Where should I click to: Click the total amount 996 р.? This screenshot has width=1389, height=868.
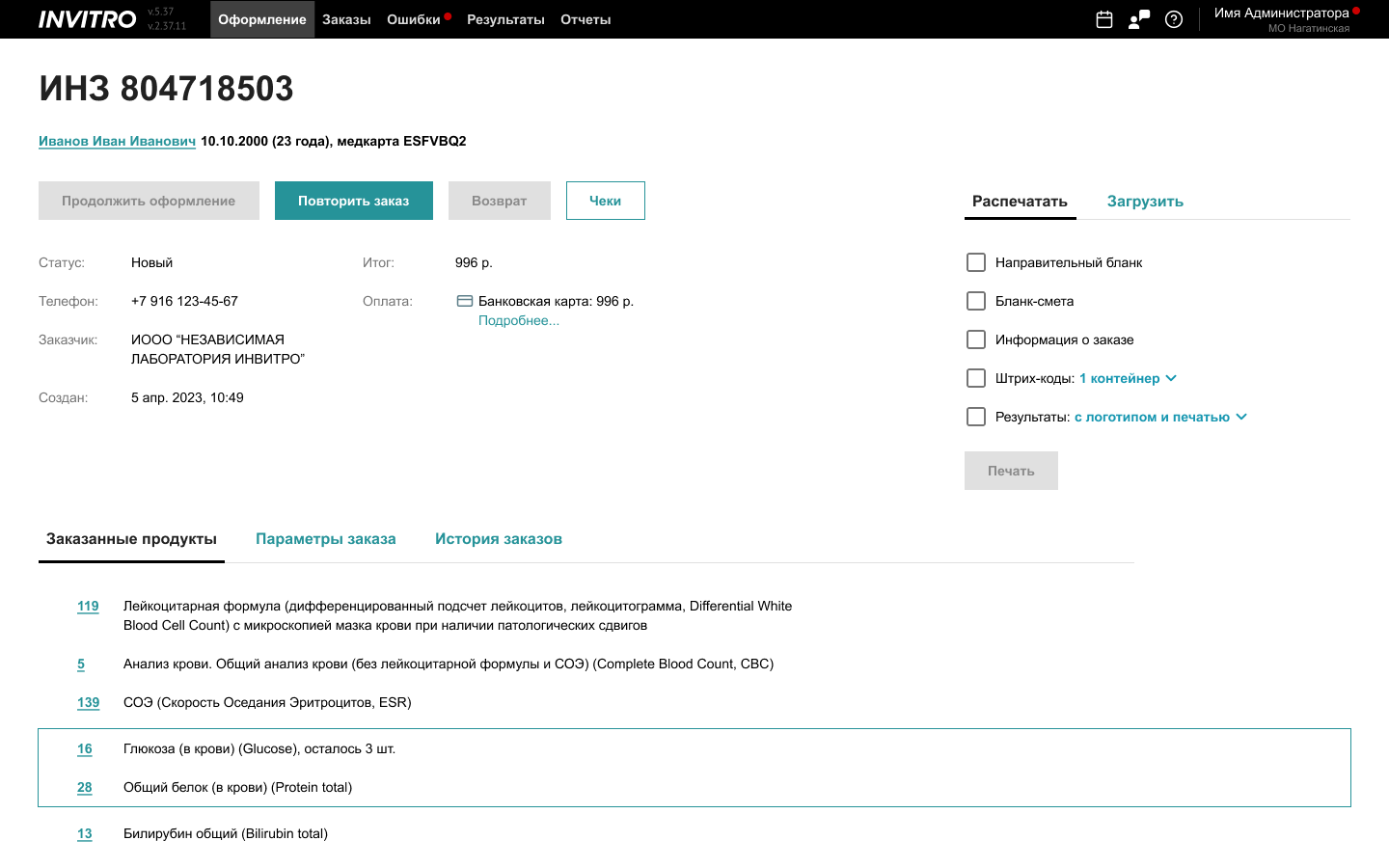point(474,262)
